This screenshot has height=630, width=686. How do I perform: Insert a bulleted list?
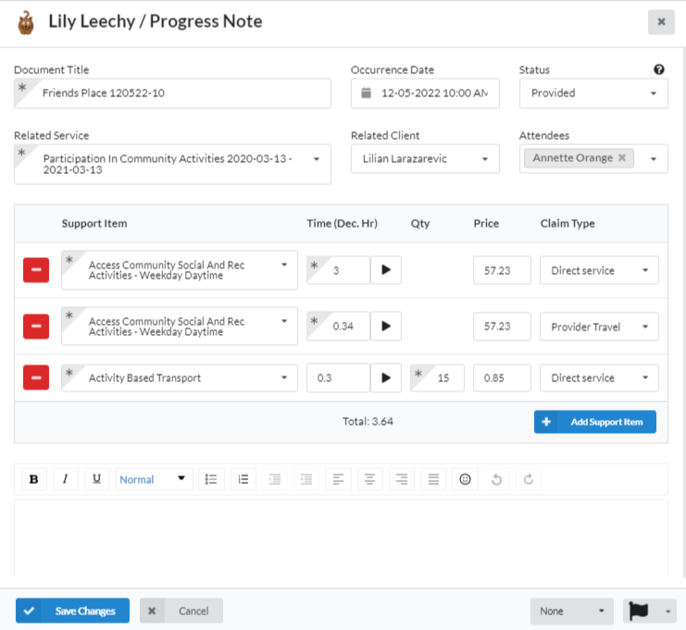(x=211, y=479)
